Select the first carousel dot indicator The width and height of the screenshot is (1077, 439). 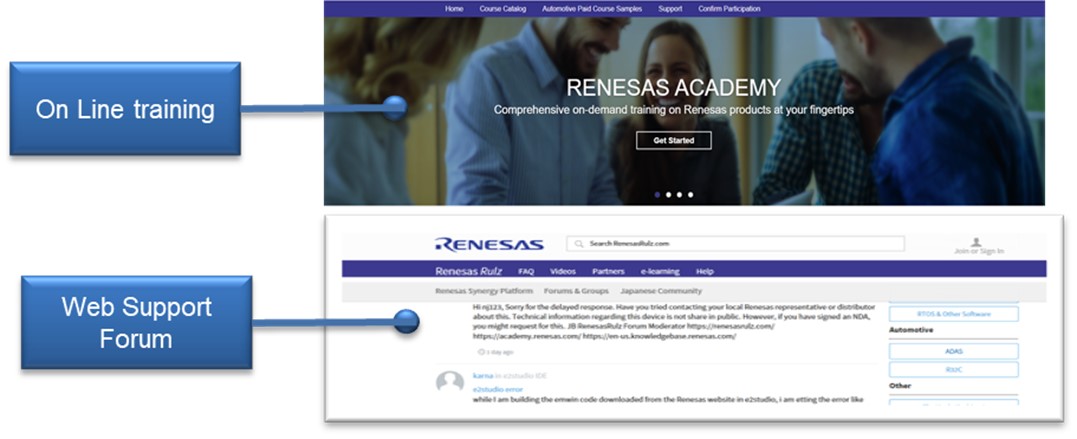pos(657,194)
